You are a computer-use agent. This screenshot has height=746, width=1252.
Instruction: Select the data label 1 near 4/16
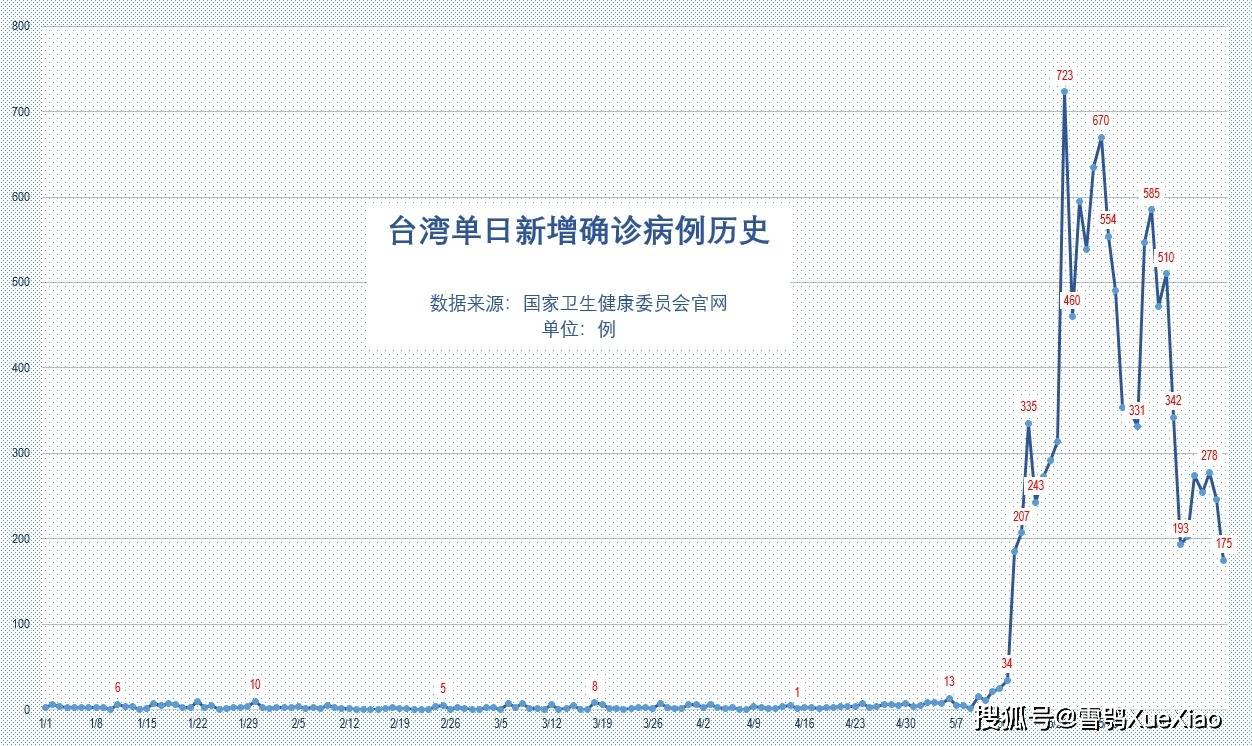click(797, 692)
